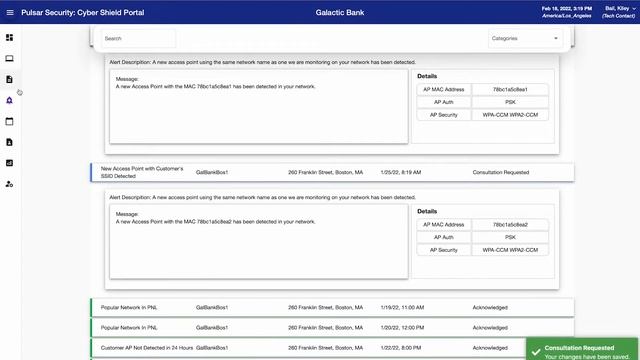The width and height of the screenshot is (640, 360).
Task: Collapse the 1/25/22 8:19 AM SSID alert row
Action: click(332, 172)
